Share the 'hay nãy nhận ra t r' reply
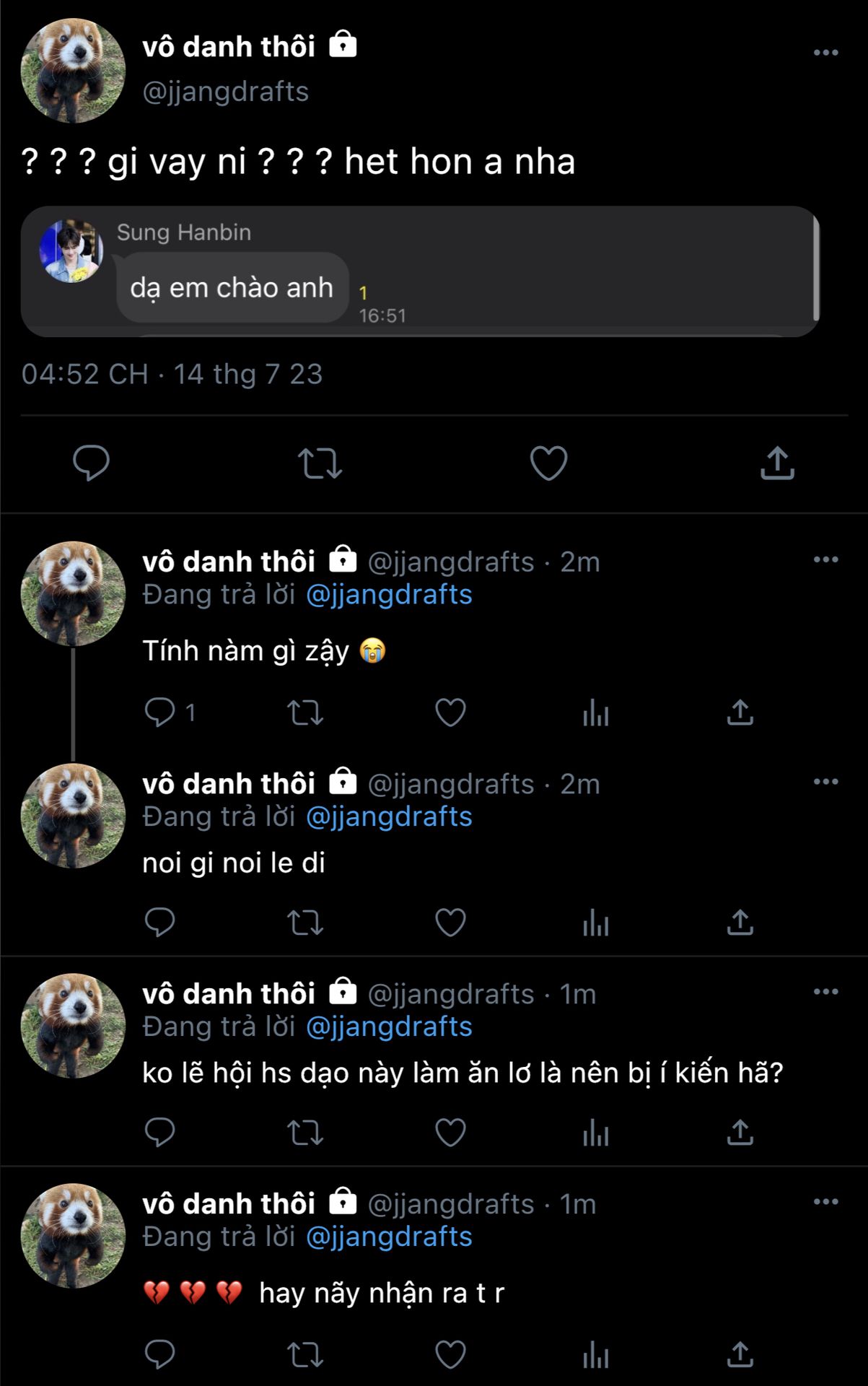Screen dimensions: 868x1386 [740, 1355]
